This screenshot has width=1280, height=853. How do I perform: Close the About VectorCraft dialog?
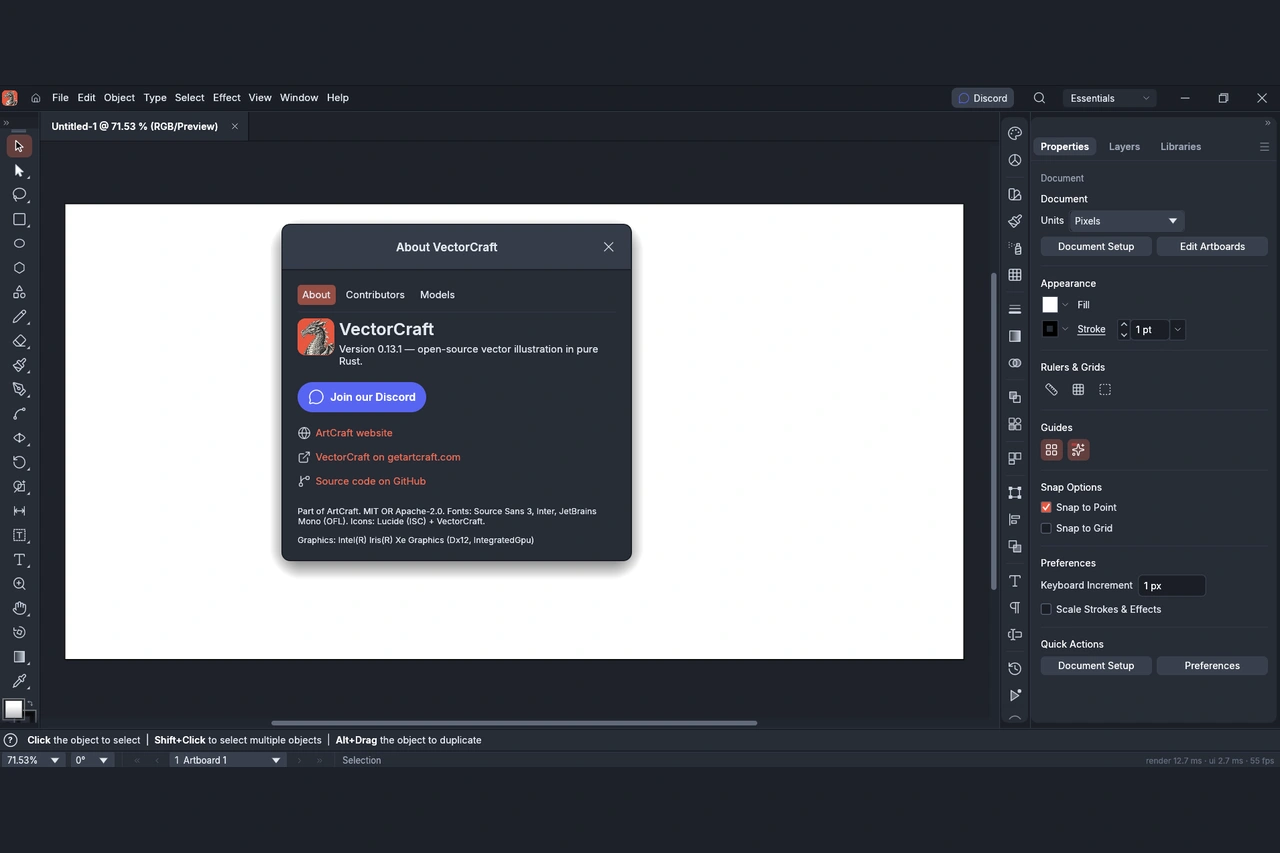[608, 247]
